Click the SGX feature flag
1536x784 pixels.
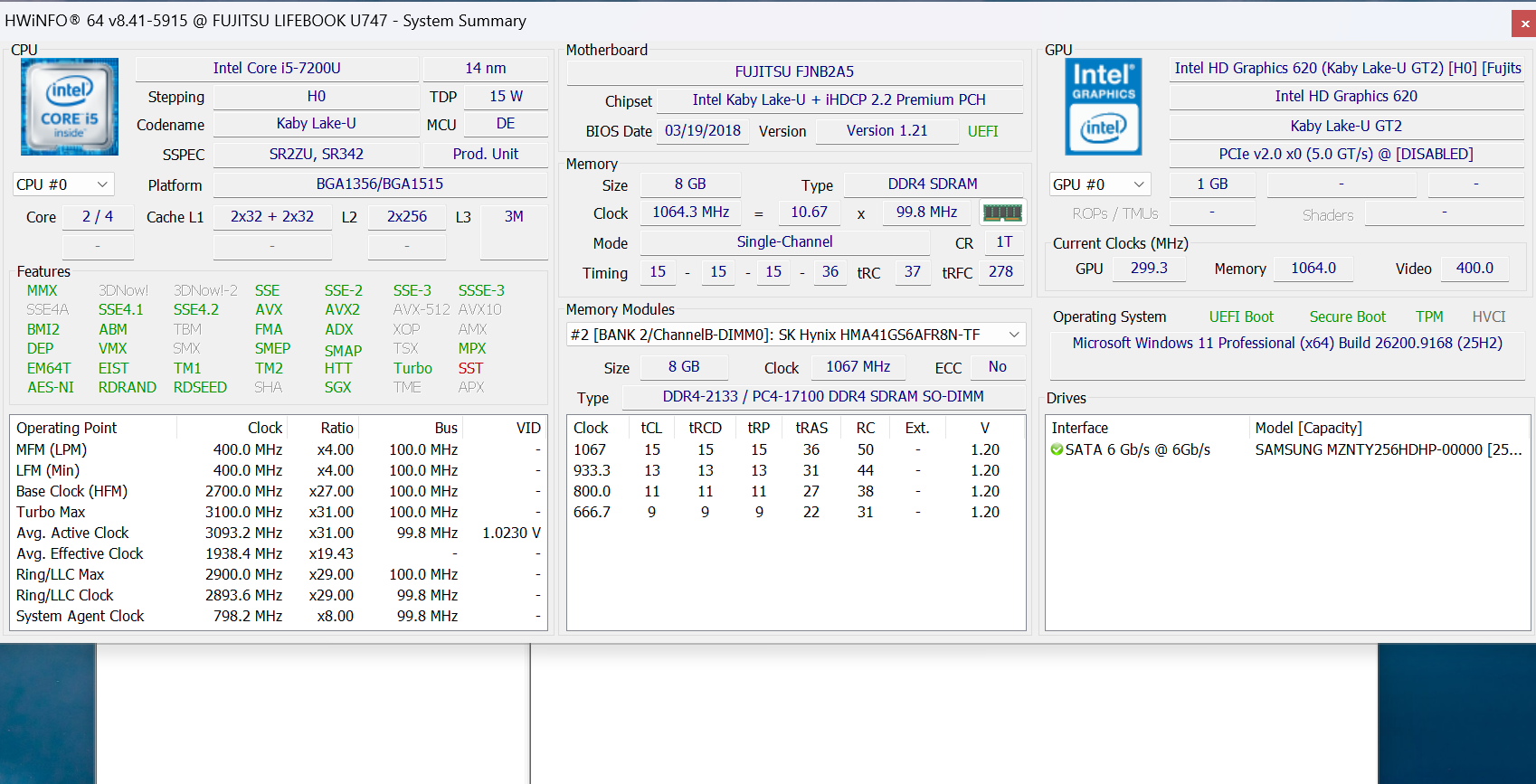tap(337, 387)
